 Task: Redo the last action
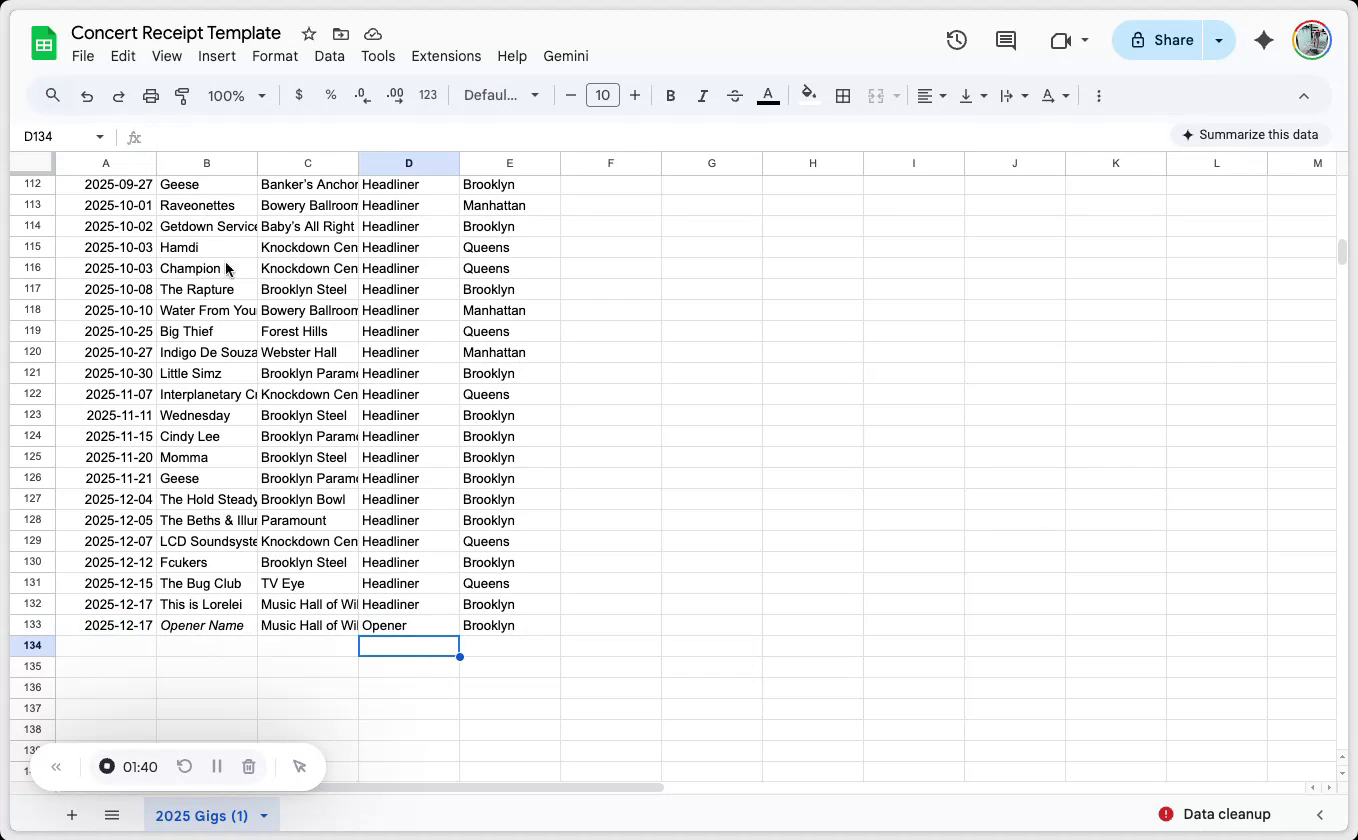(x=119, y=96)
